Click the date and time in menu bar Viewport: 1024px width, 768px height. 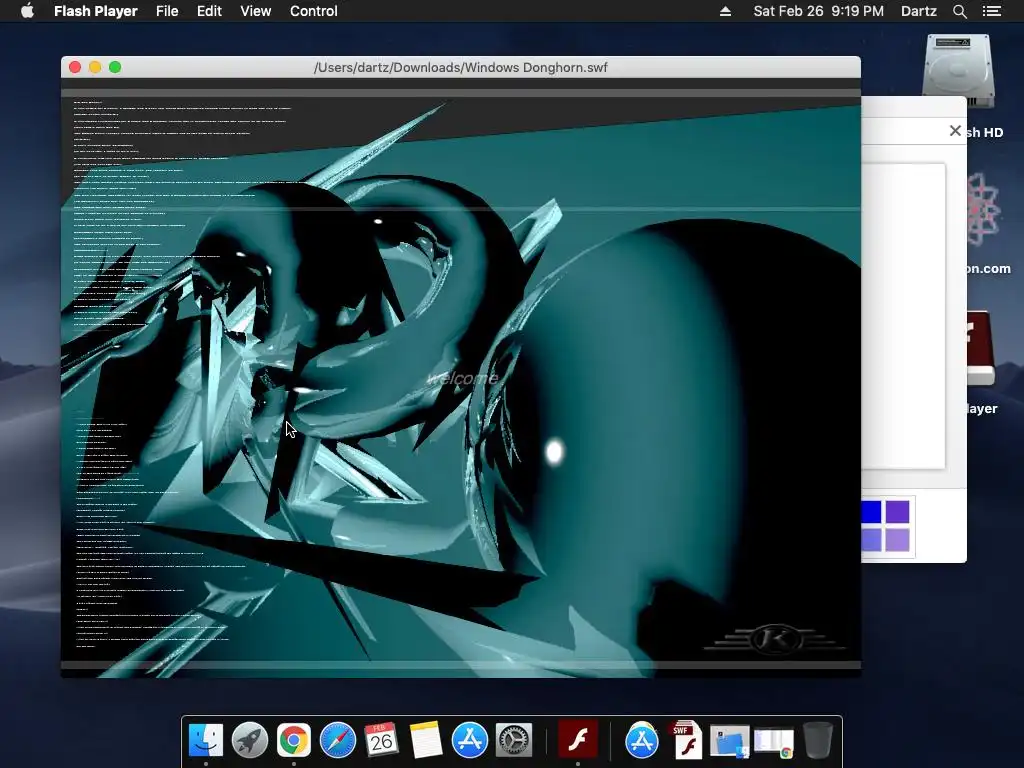[x=818, y=11]
